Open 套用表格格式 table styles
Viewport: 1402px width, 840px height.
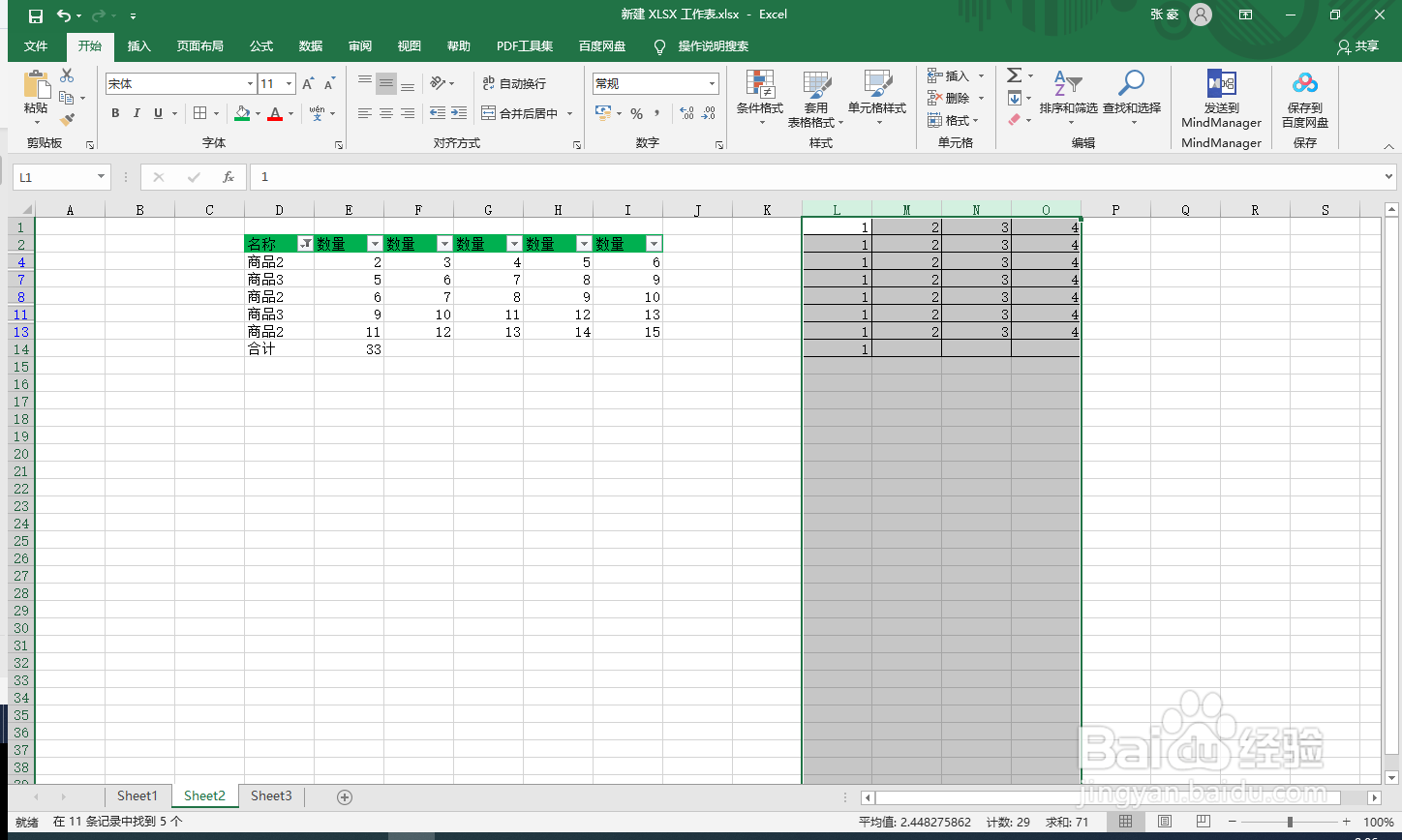click(x=816, y=98)
